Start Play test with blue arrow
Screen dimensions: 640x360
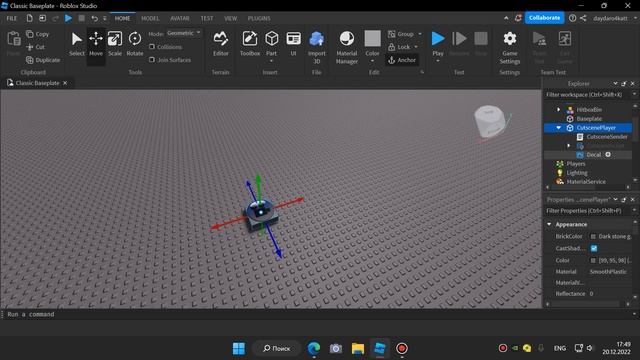(438, 39)
